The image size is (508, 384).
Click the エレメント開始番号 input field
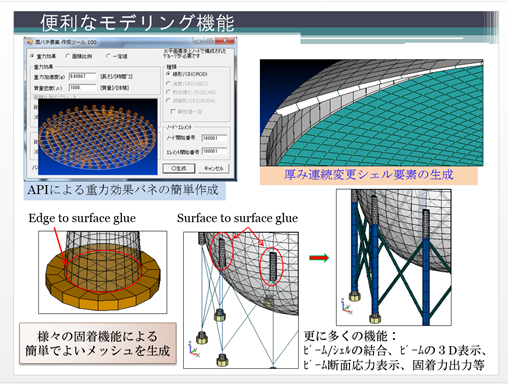pos(214,151)
